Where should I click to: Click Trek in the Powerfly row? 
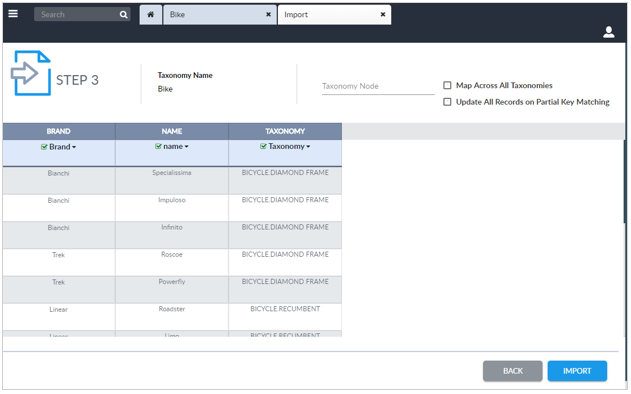[x=58, y=282]
